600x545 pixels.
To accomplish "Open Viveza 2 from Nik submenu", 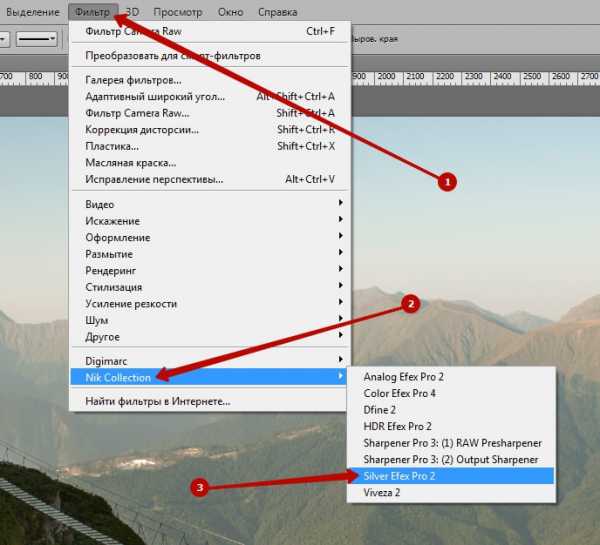I will click(384, 492).
